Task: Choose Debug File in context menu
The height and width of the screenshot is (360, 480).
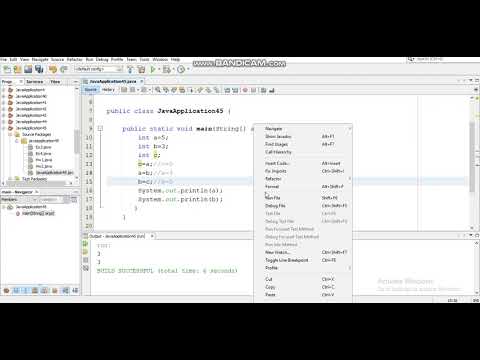Action: tap(303, 206)
